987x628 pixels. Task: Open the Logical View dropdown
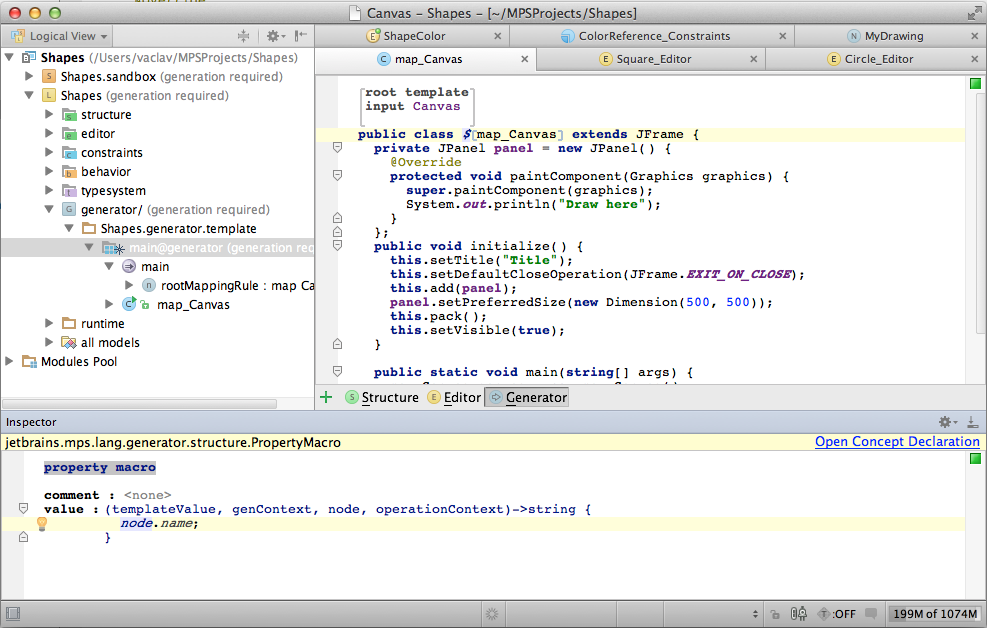62,36
